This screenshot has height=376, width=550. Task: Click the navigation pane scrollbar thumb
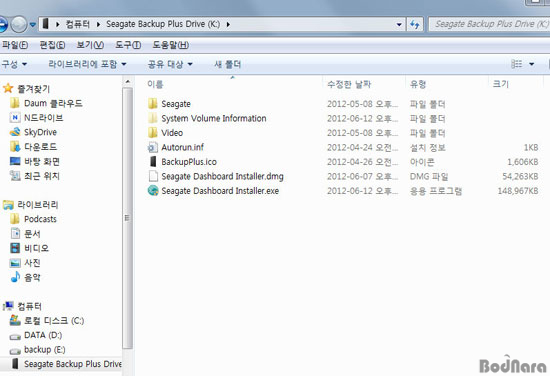(x=128, y=217)
